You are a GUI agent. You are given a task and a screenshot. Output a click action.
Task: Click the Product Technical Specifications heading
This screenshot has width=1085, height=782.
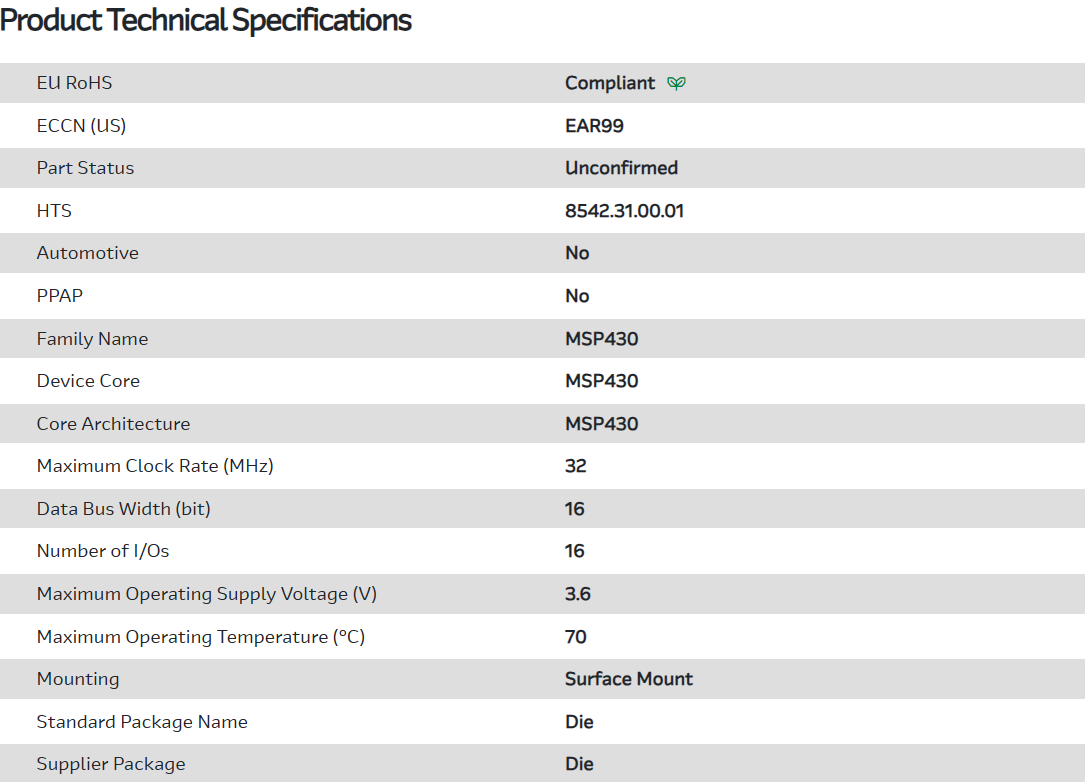pyautogui.click(x=206, y=20)
